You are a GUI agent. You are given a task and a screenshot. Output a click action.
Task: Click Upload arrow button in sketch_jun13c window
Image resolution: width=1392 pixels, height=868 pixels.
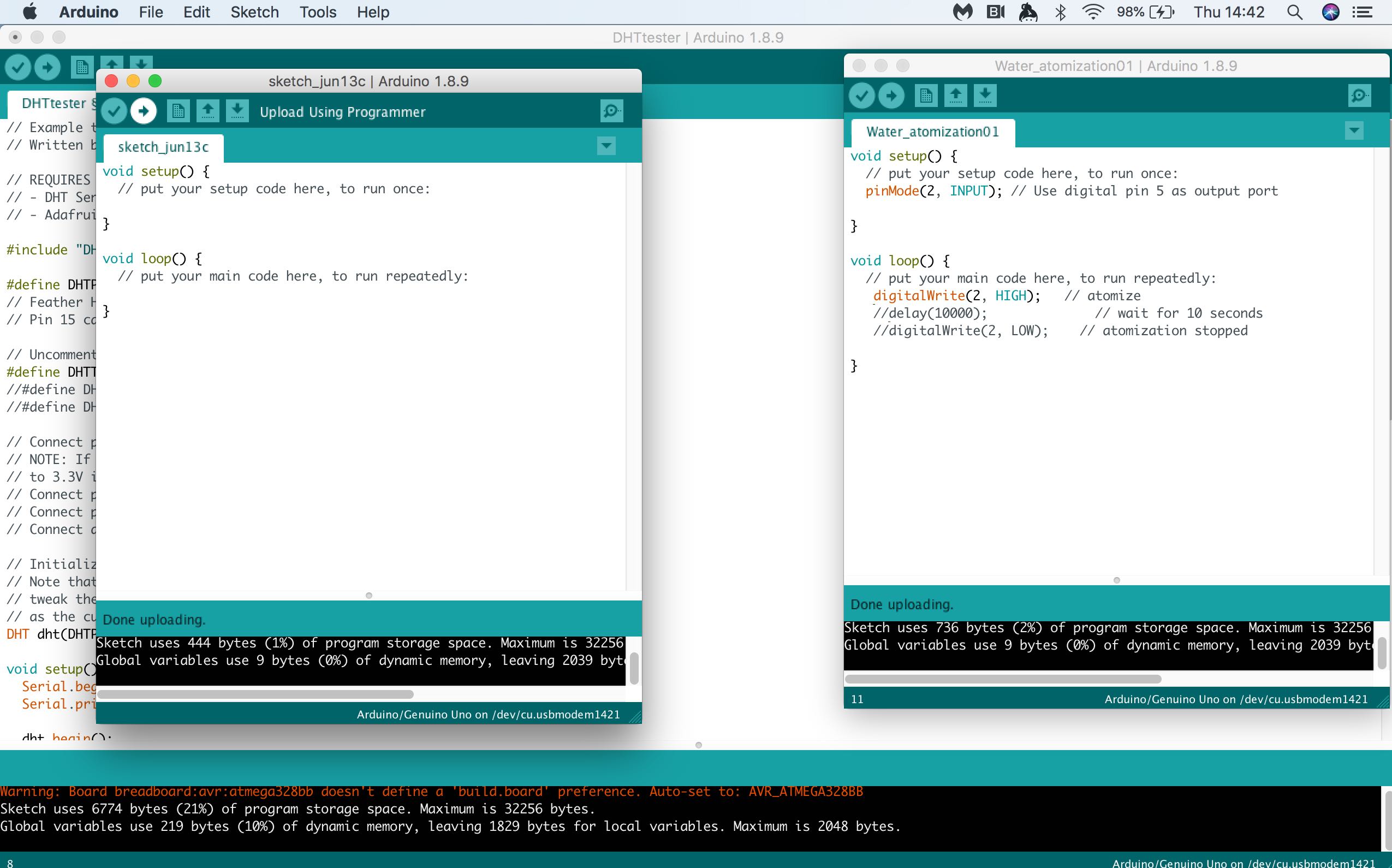144,111
